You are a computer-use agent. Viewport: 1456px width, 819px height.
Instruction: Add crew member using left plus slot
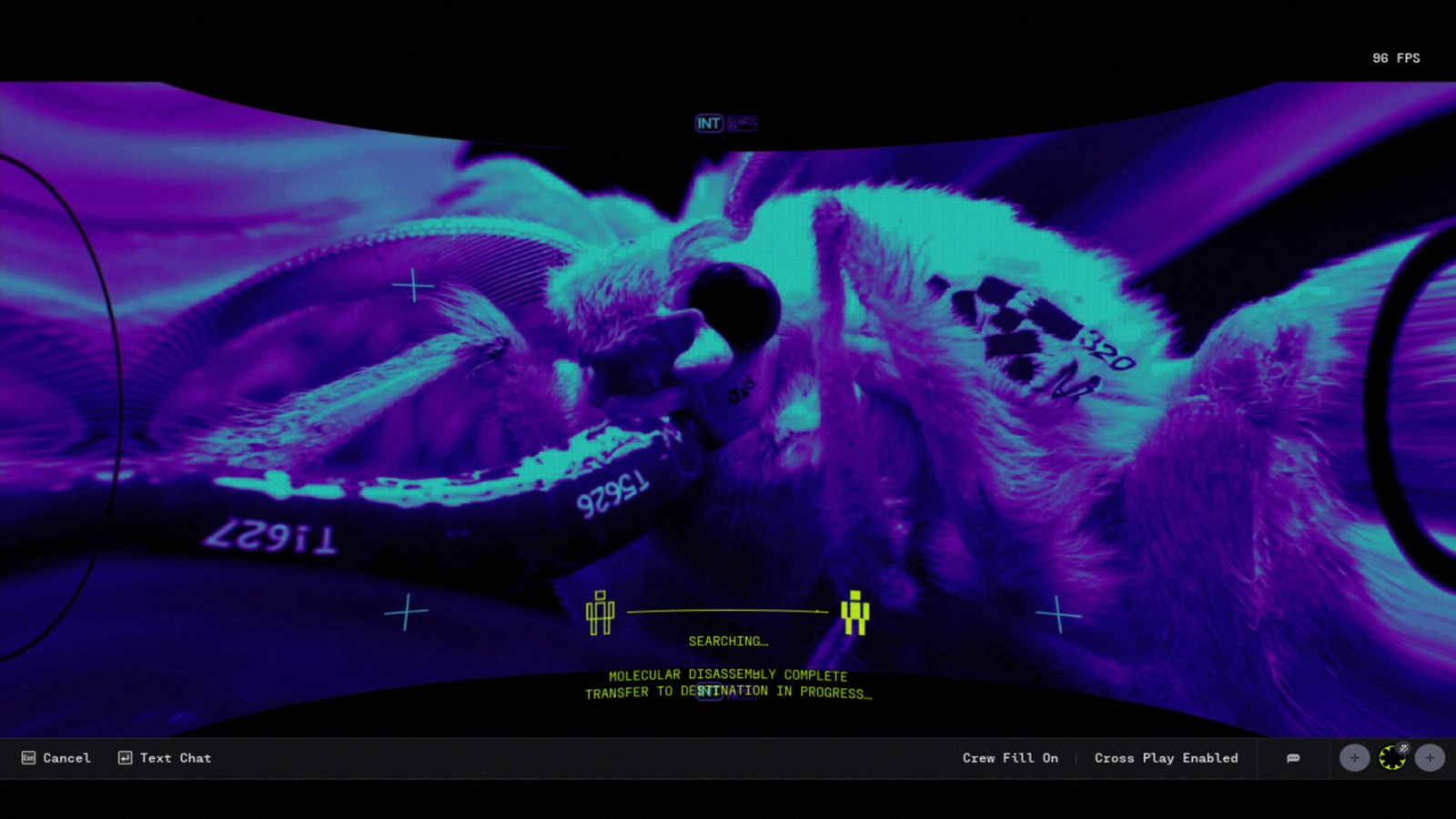[x=1354, y=757]
